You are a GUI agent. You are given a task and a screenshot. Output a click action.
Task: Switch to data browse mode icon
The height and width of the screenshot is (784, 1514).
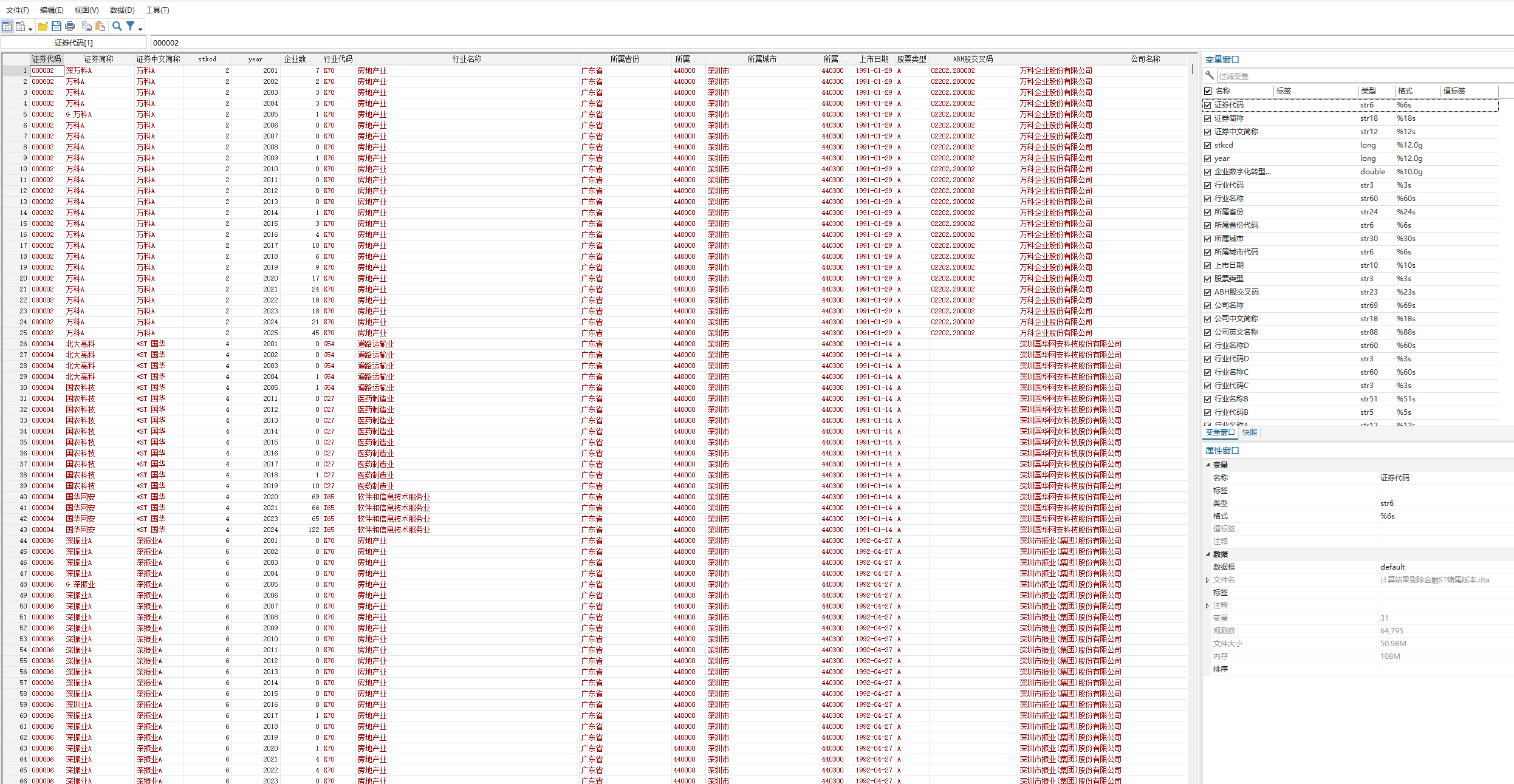pyautogui.click(x=21, y=26)
